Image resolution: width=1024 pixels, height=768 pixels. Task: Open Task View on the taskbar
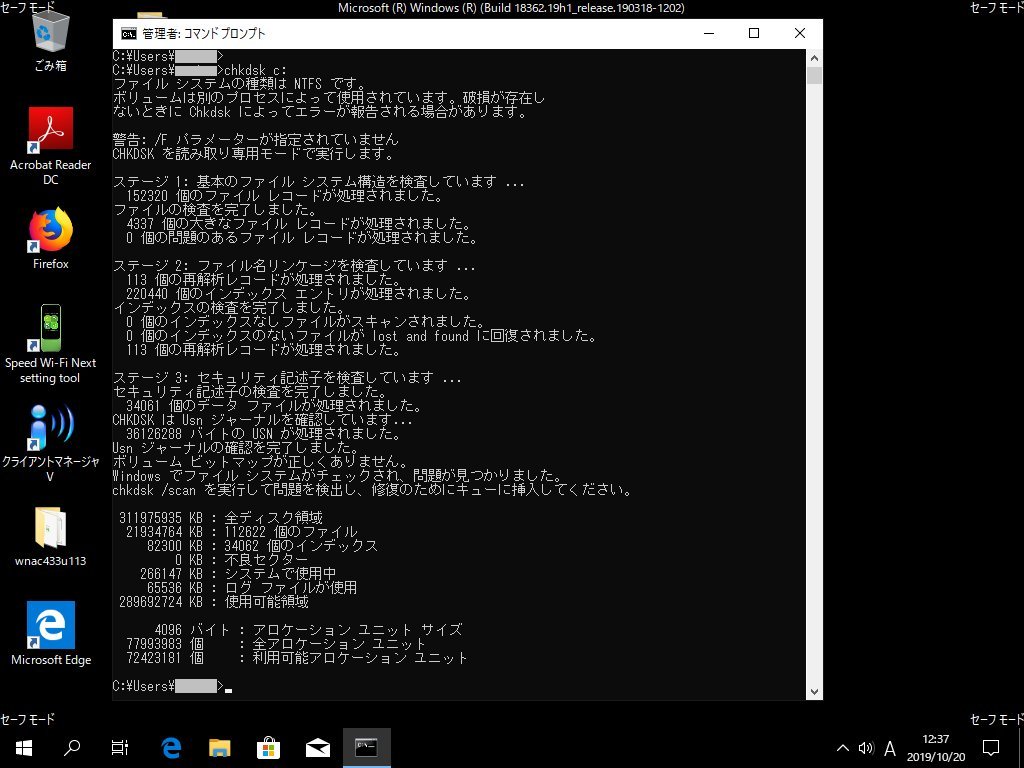[x=120, y=747]
